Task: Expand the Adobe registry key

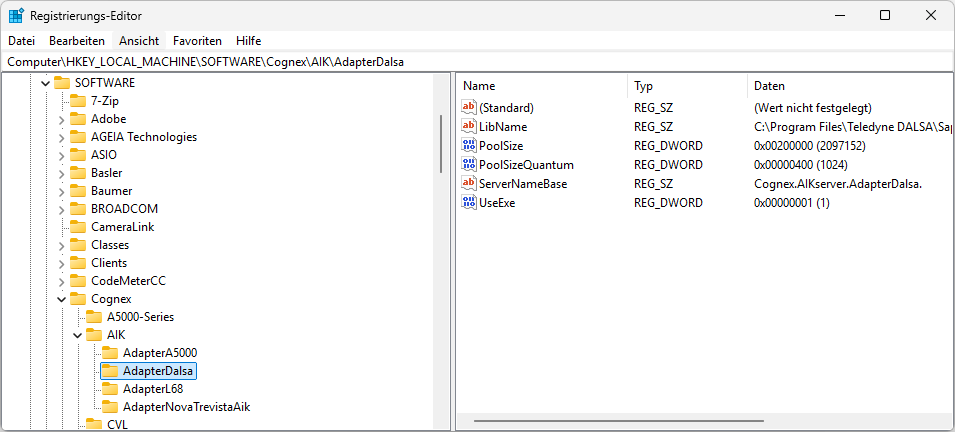Action: pos(61,119)
